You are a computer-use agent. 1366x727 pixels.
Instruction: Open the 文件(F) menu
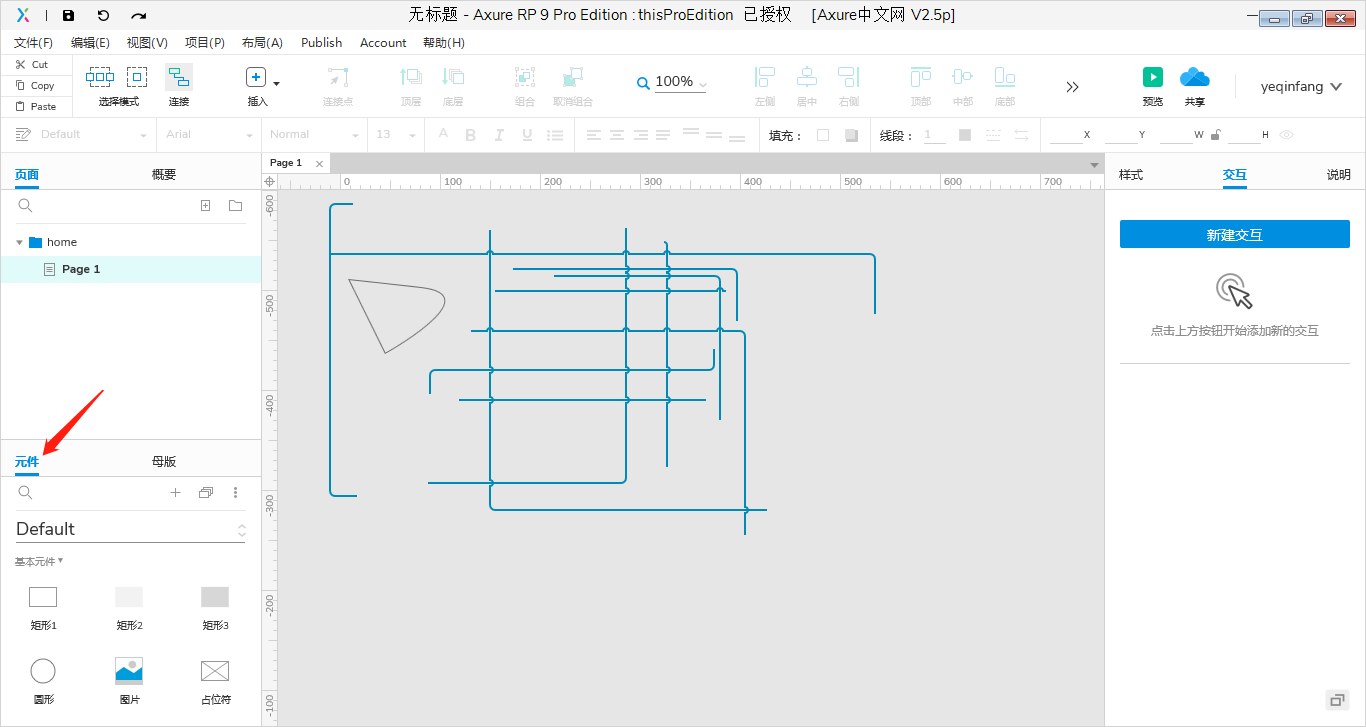[x=34, y=43]
